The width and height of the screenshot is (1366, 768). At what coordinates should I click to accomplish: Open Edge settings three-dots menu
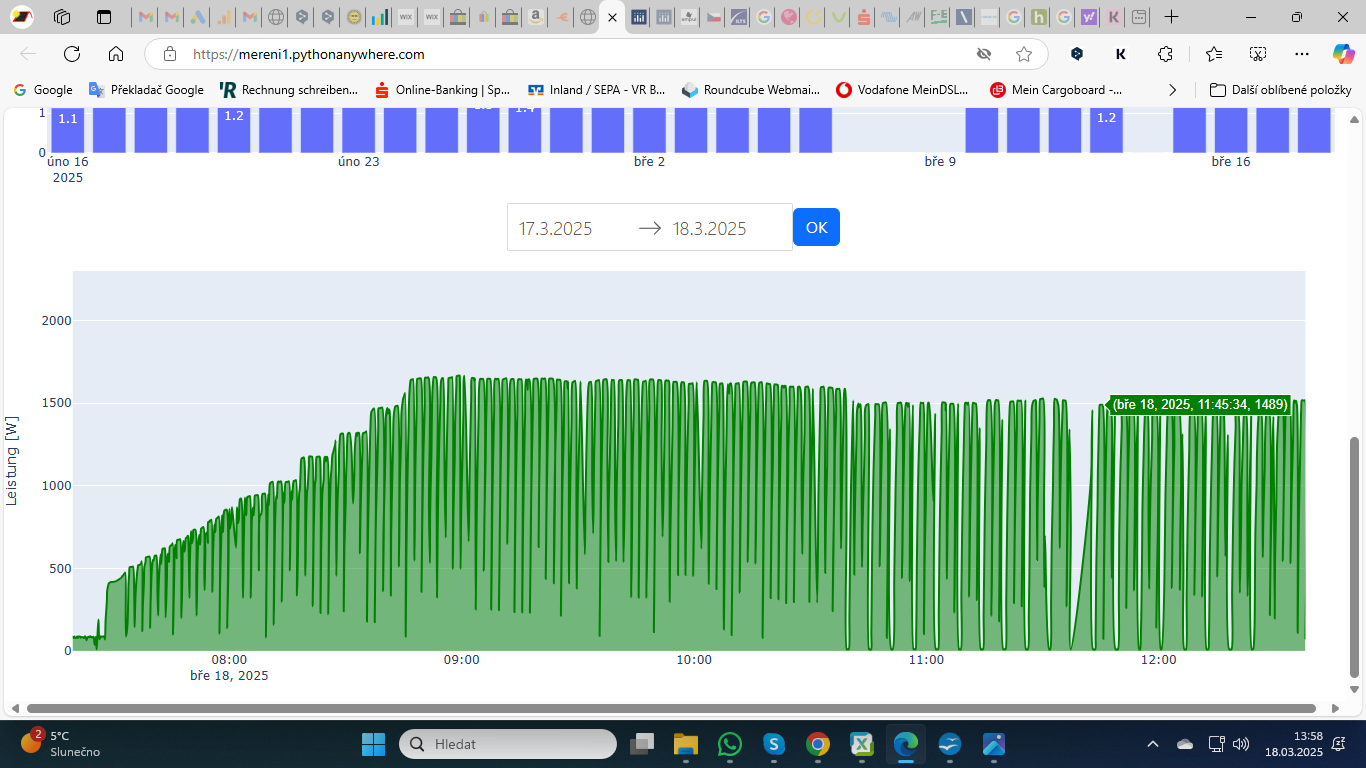pos(1301,54)
